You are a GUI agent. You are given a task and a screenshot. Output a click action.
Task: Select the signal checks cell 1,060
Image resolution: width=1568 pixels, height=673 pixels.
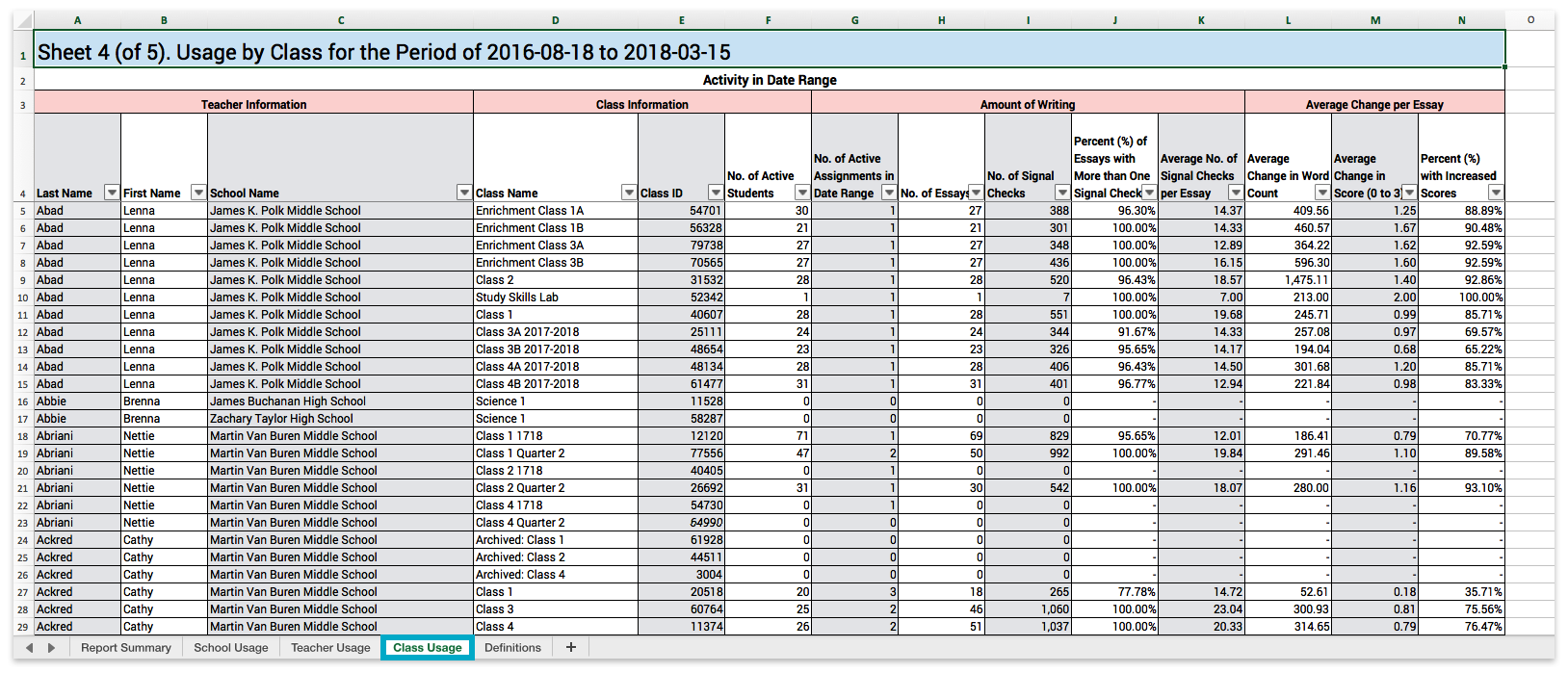click(x=1028, y=609)
